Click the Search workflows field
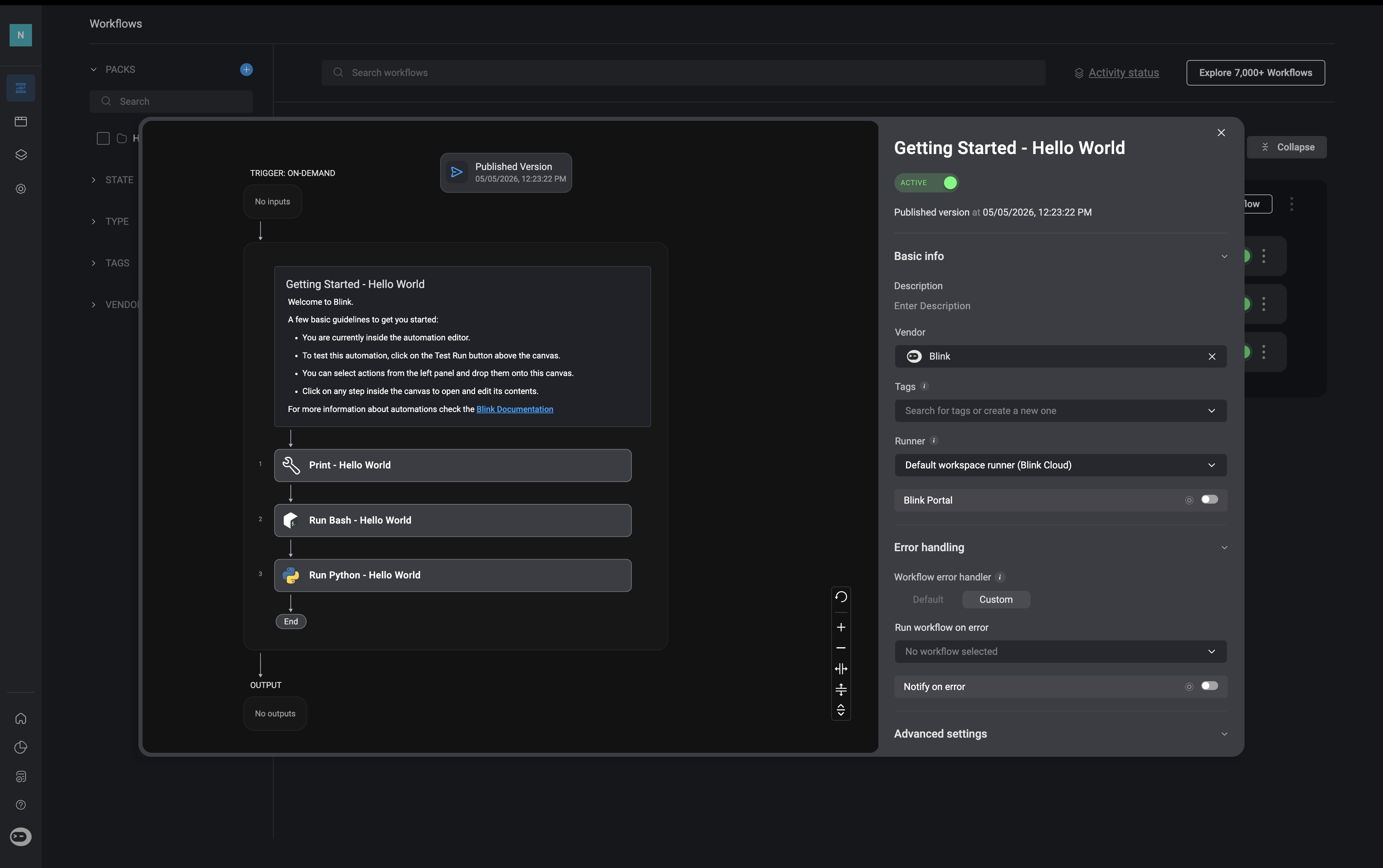Viewport: 1383px width, 868px height. point(683,73)
